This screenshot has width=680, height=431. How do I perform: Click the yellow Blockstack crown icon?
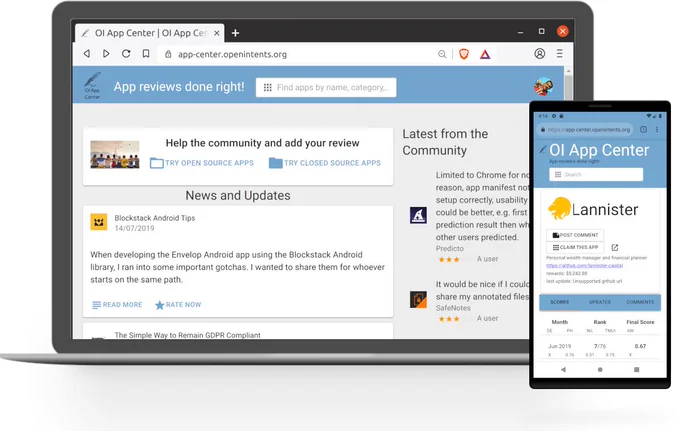pos(99,222)
